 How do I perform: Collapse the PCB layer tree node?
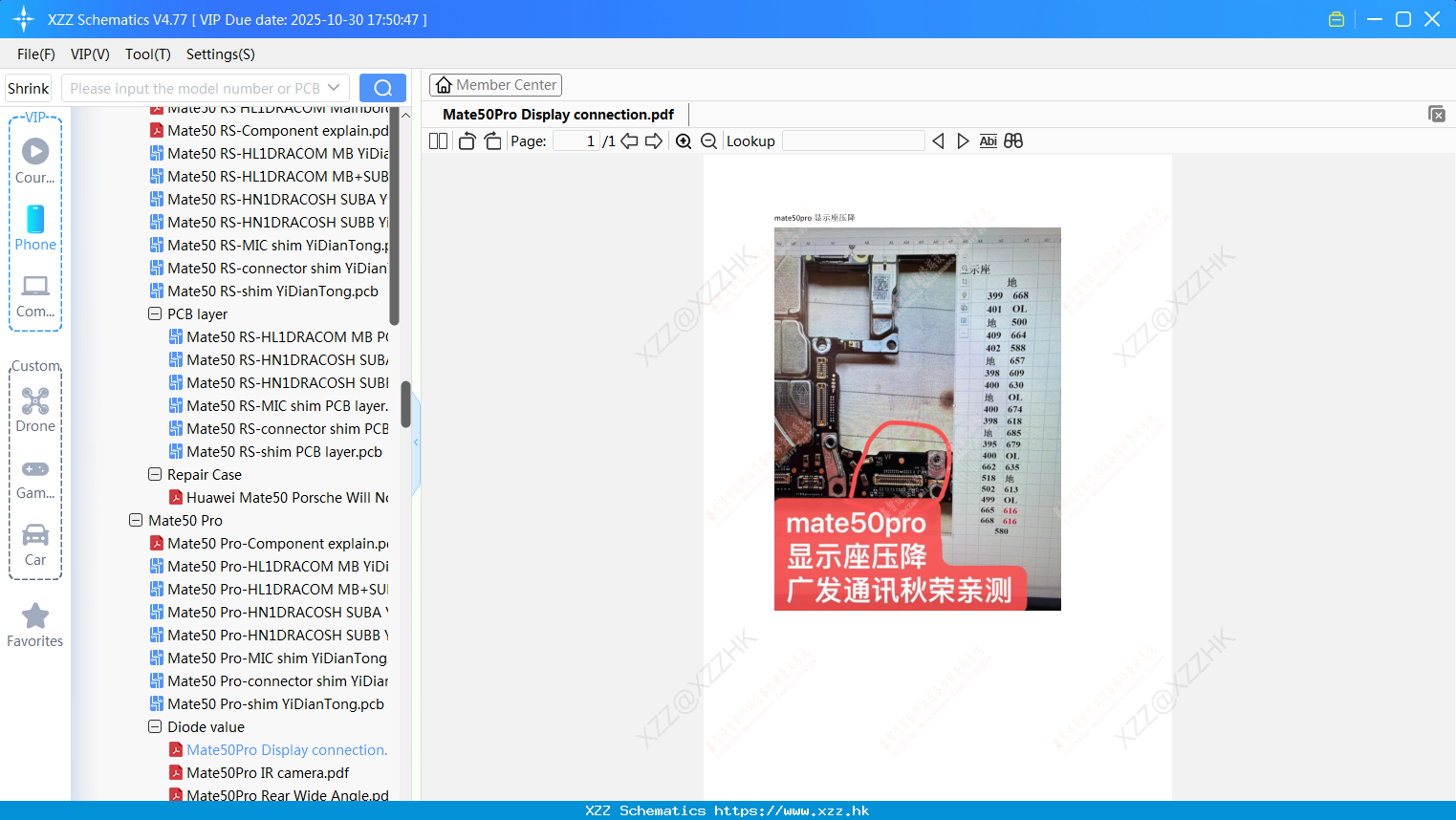[x=155, y=313]
